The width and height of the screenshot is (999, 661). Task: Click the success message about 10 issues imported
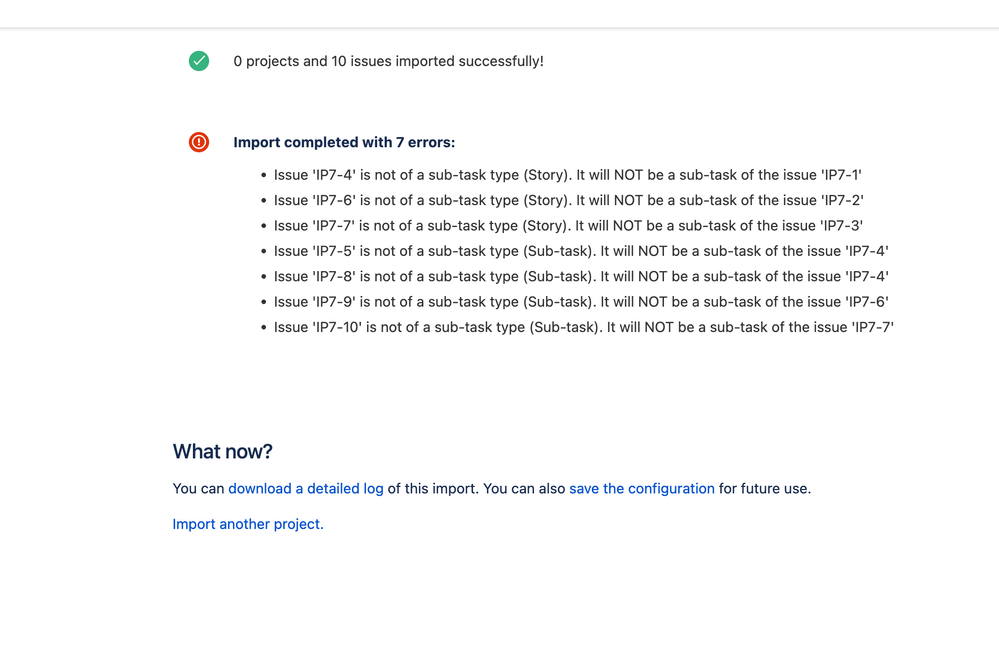click(x=388, y=61)
